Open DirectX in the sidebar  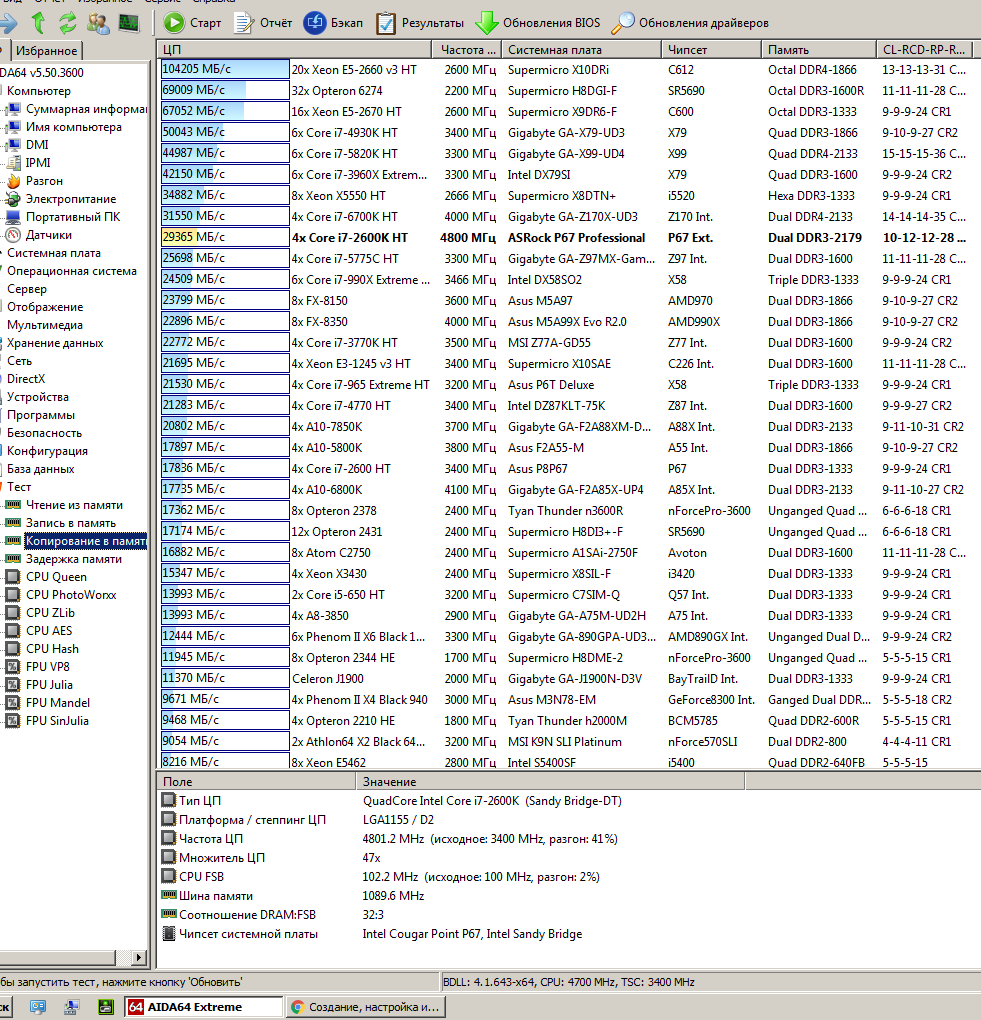[26, 379]
